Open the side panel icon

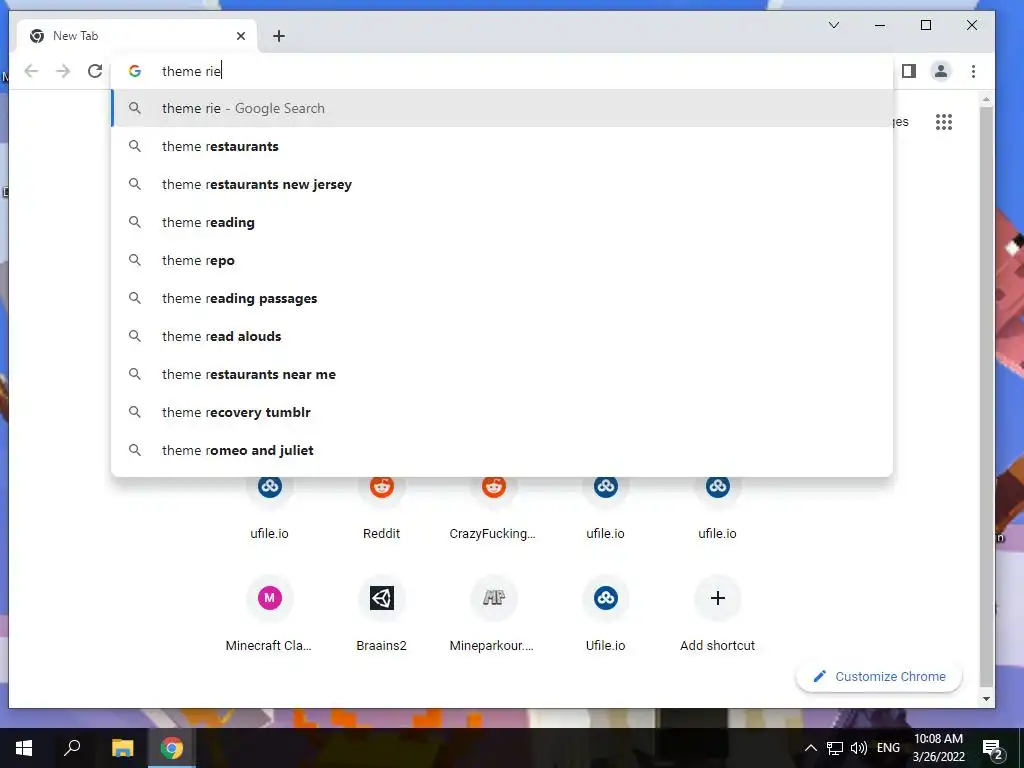[908, 71]
